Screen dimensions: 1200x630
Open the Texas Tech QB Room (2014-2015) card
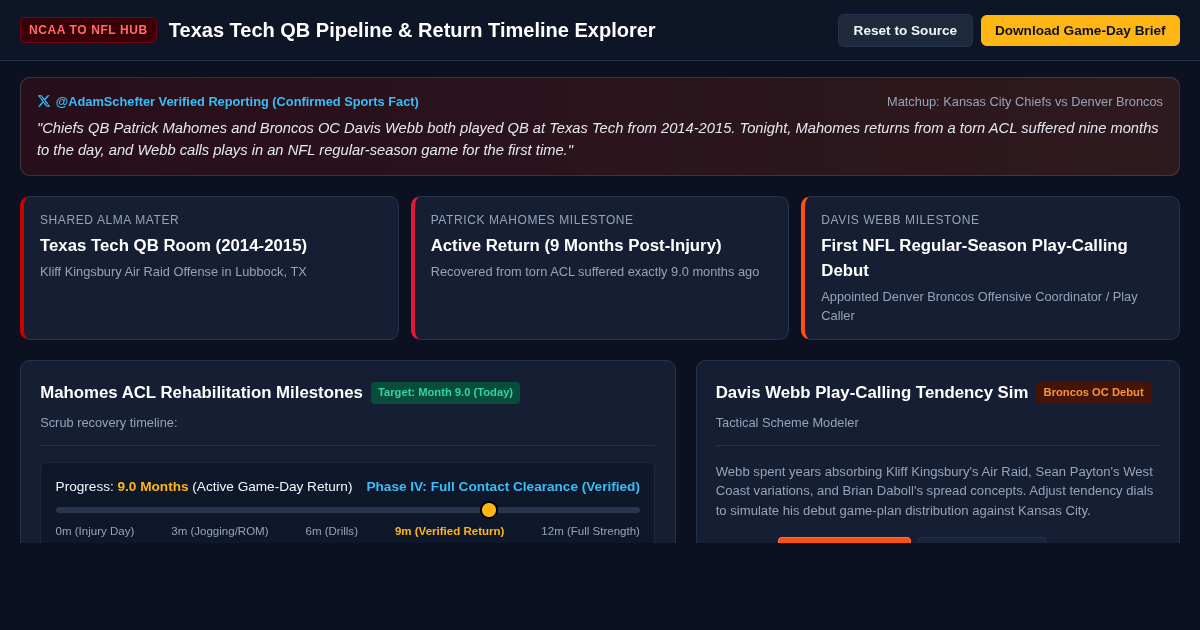coord(210,268)
